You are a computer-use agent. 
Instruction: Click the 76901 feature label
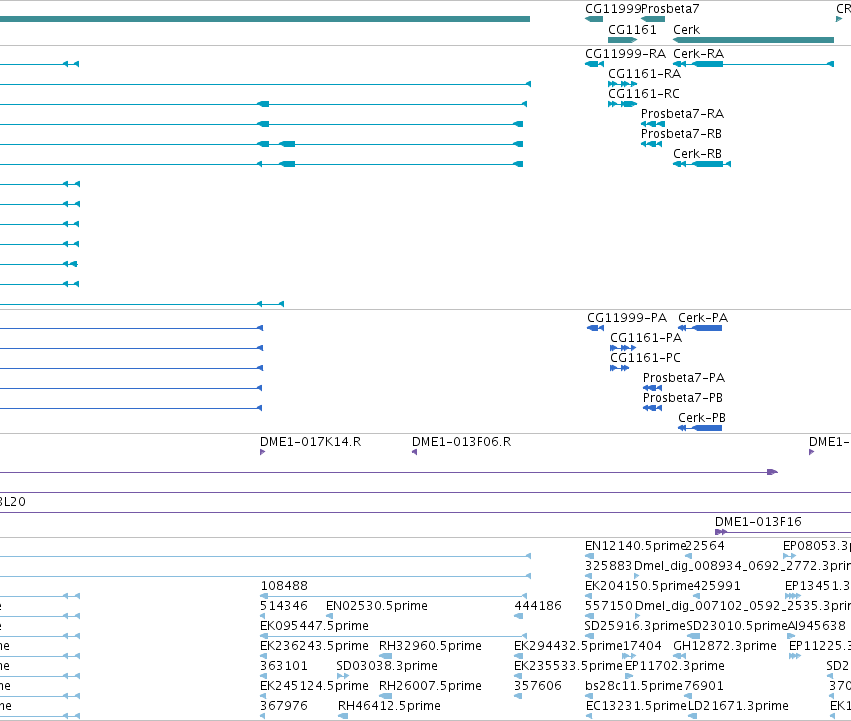click(704, 686)
